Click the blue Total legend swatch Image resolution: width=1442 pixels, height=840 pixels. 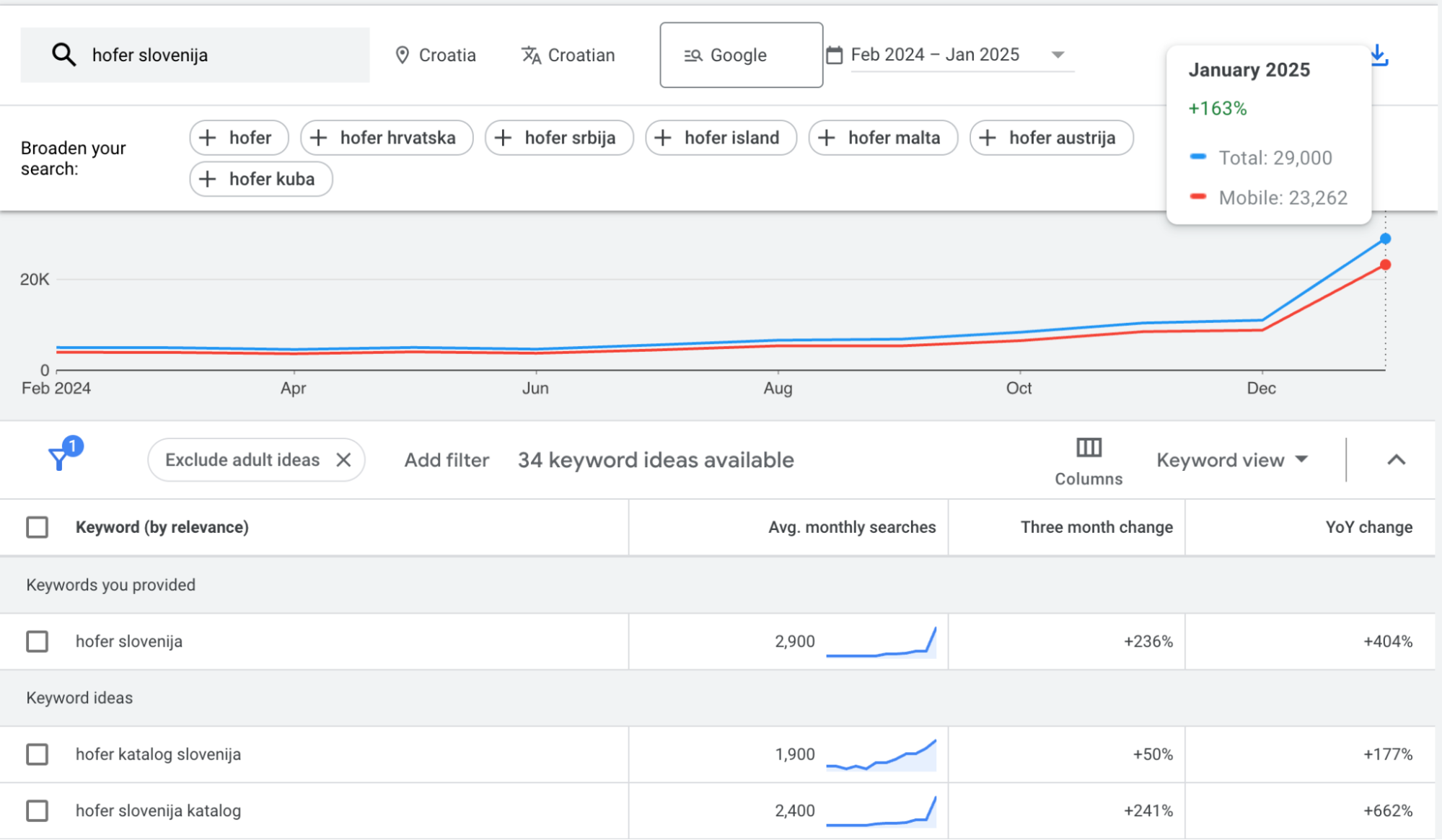click(x=1198, y=156)
